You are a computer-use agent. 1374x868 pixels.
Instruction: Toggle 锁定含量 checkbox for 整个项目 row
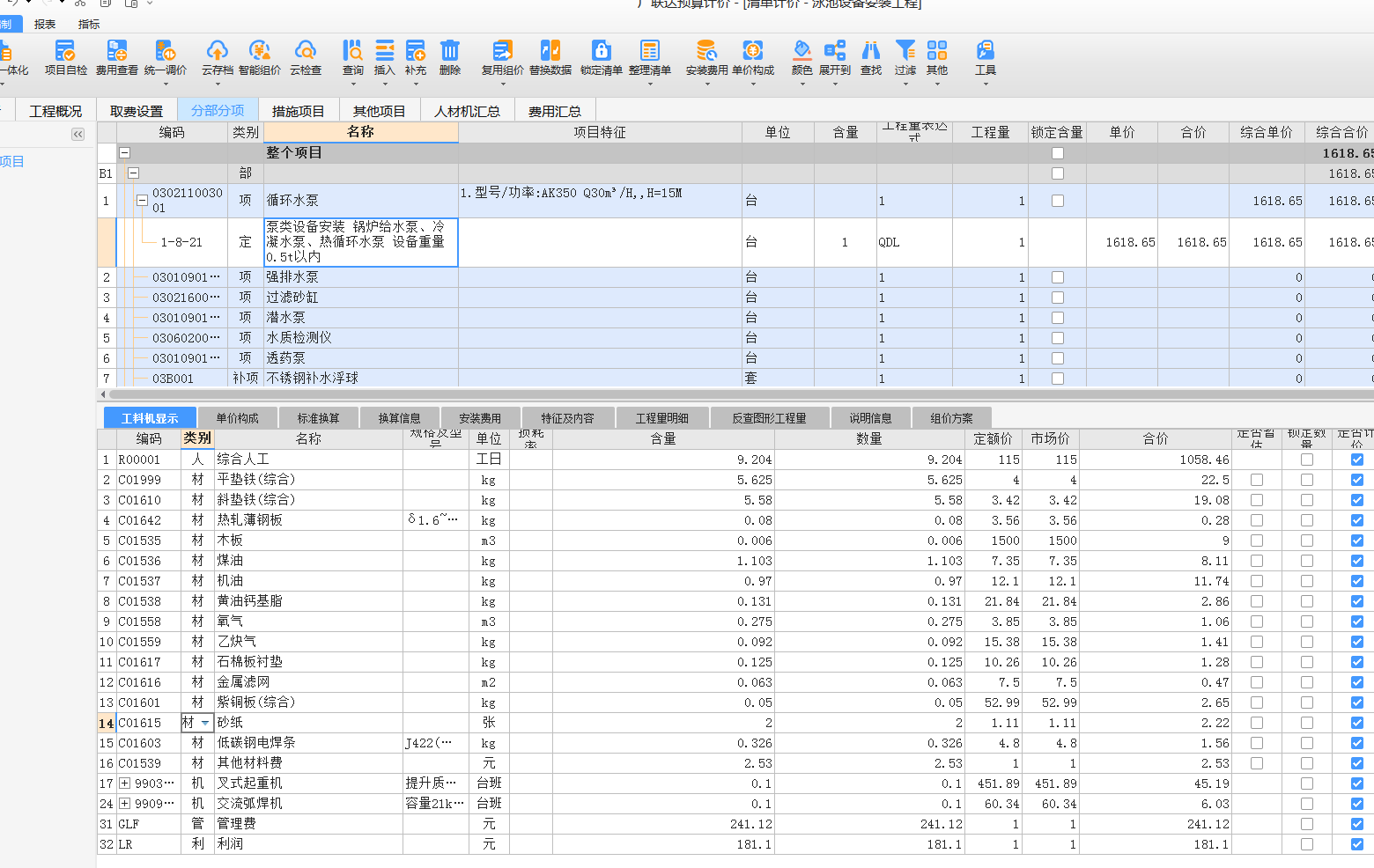coord(1058,153)
